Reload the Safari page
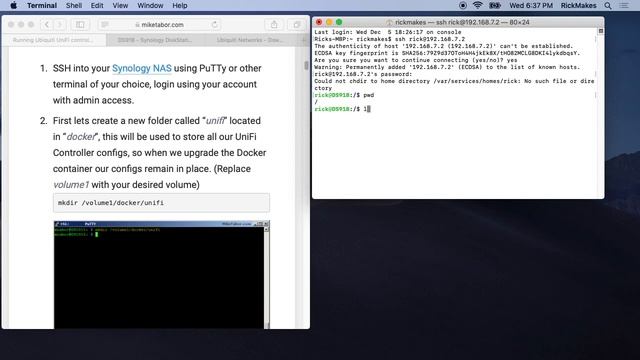 [214, 24]
